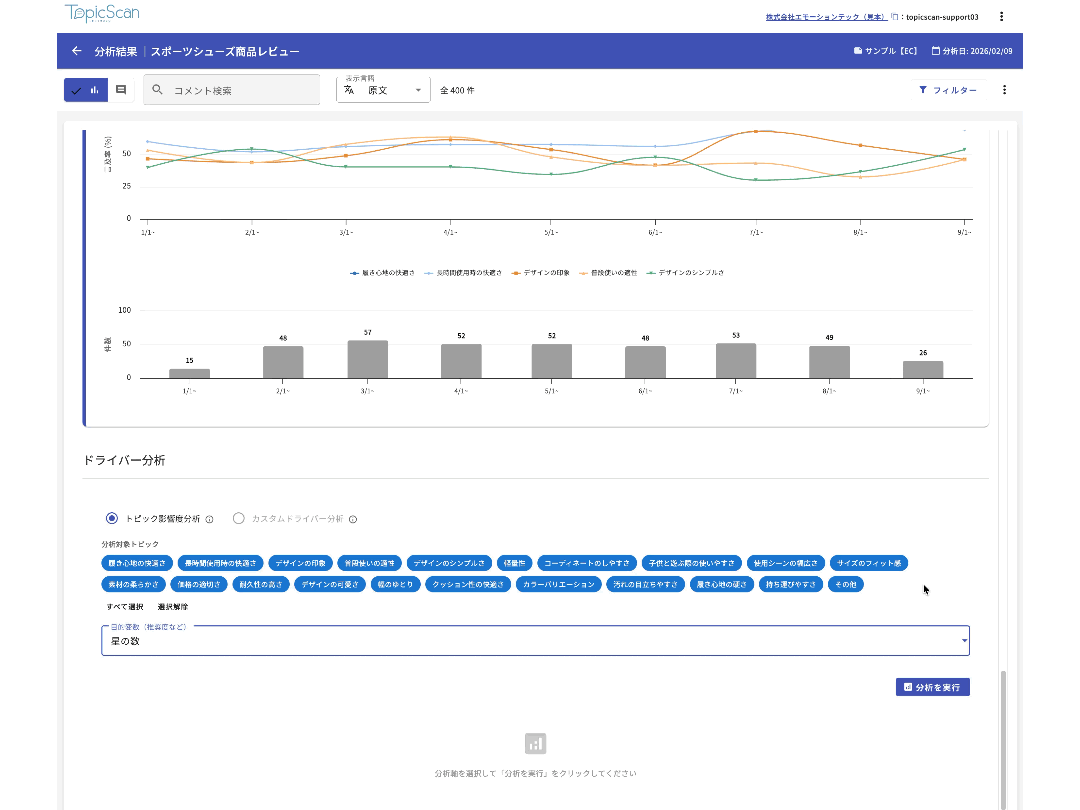Open the top-right account kebab menu
The image size is (1080, 810).
1002,17
